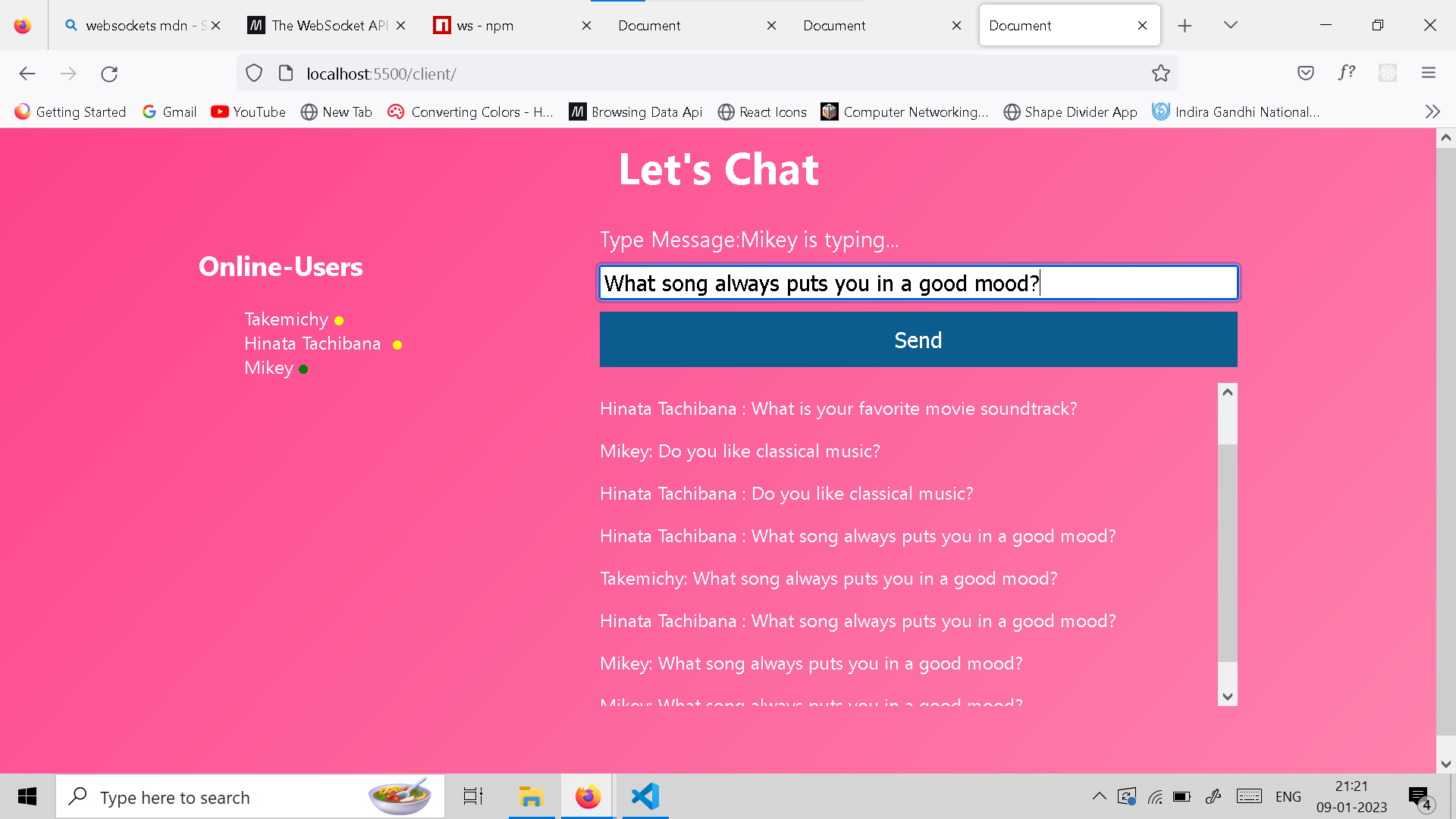1456x819 pixels.
Task: Click the chat messages scrollbar thumb
Action: coord(1227,553)
